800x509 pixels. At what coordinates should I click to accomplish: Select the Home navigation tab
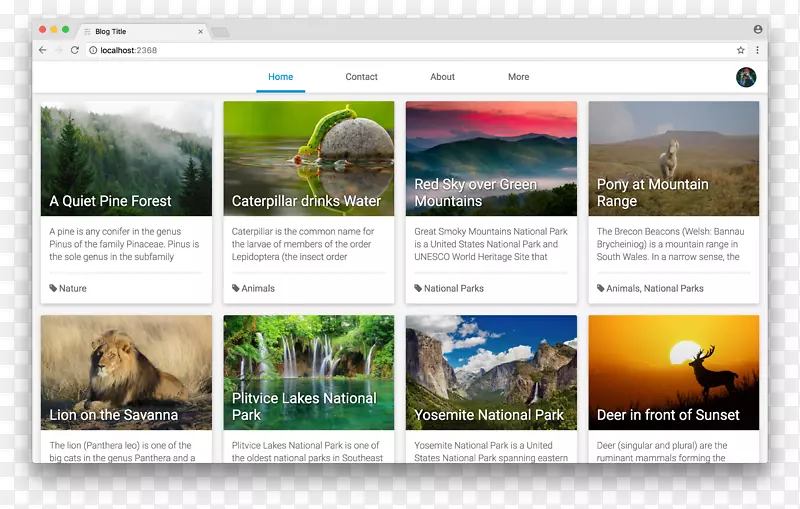click(281, 77)
